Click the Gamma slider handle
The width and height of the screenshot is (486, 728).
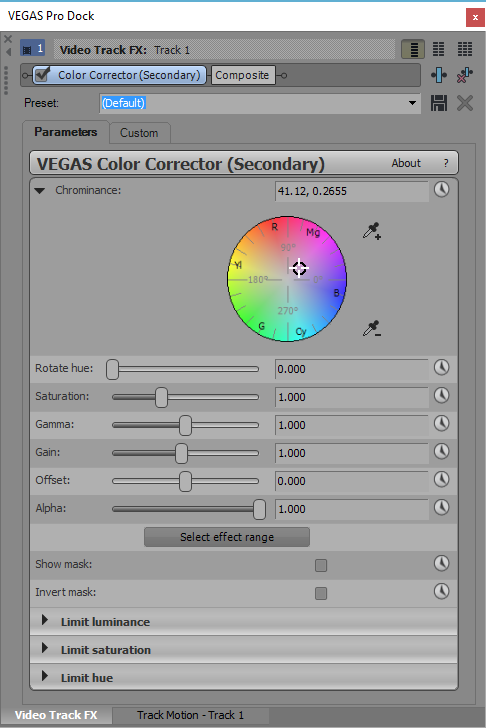click(x=185, y=425)
